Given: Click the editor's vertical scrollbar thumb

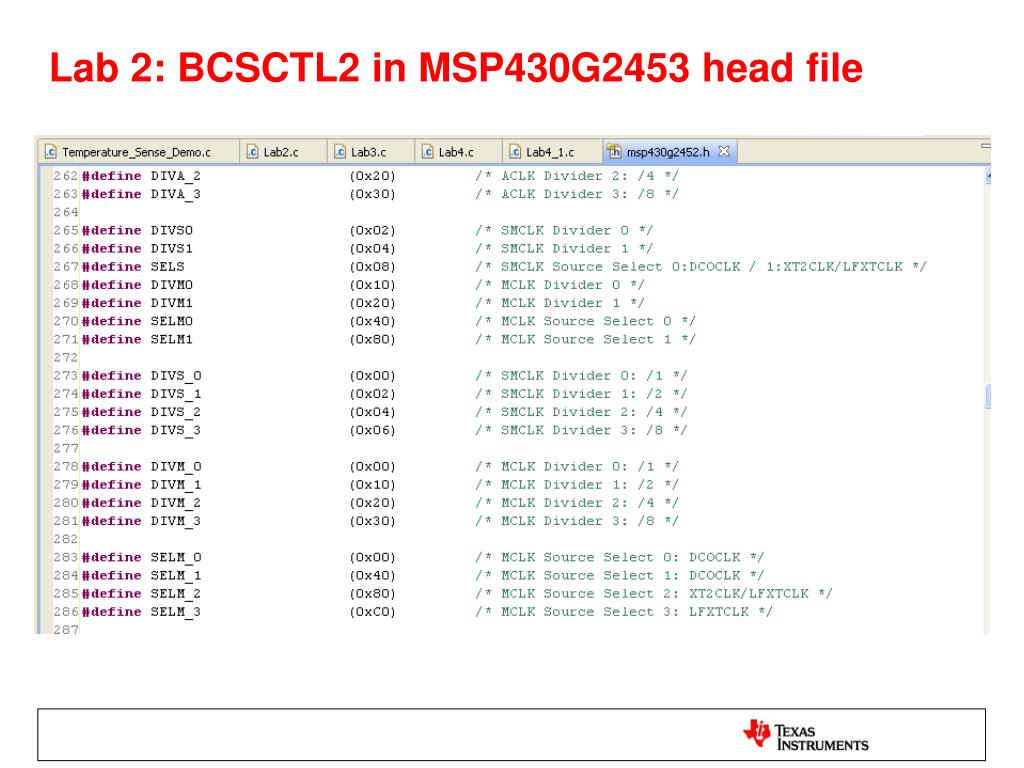Looking at the screenshot, I should click(987, 396).
